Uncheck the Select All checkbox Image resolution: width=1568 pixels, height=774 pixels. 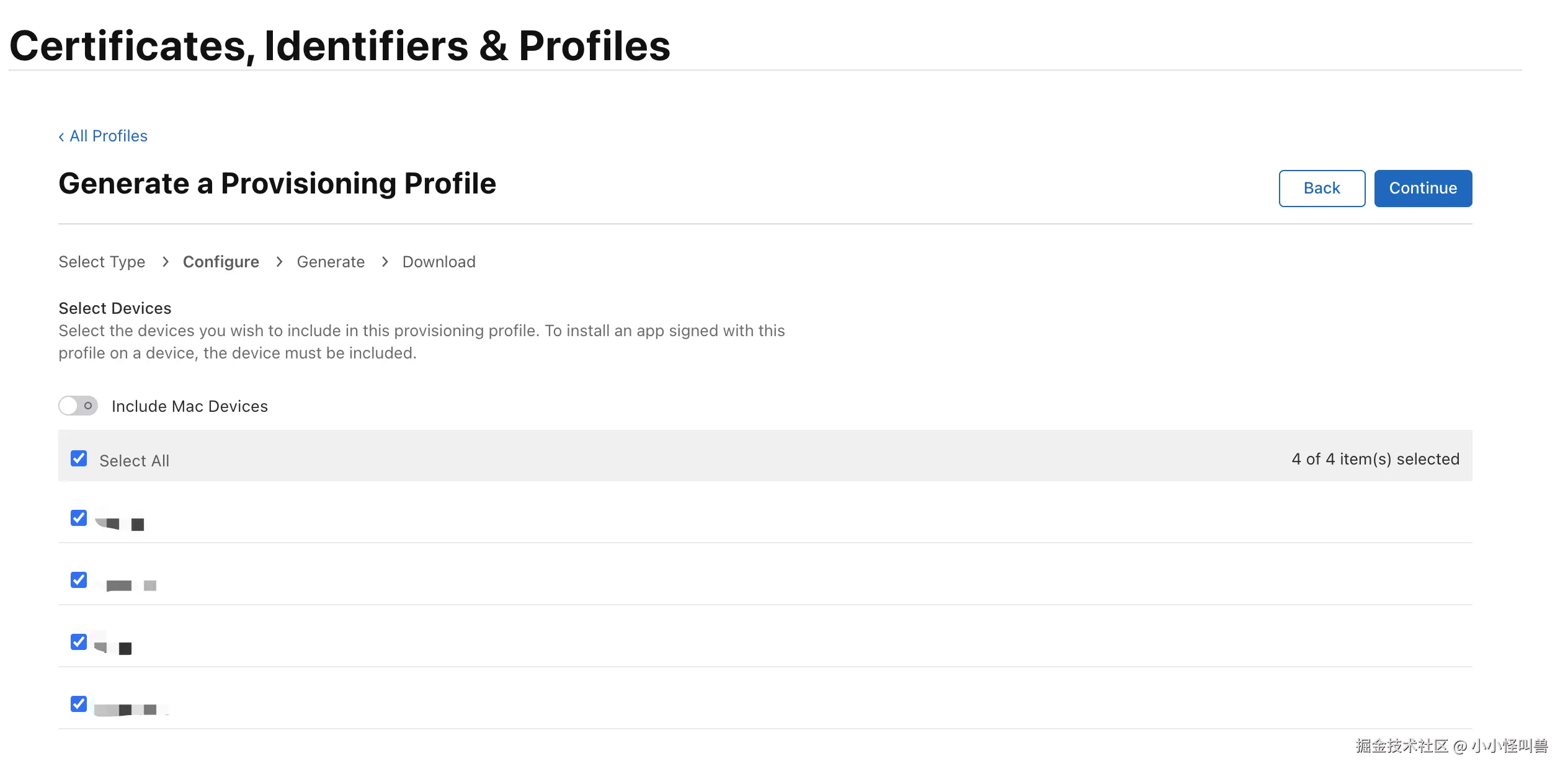(79, 458)
